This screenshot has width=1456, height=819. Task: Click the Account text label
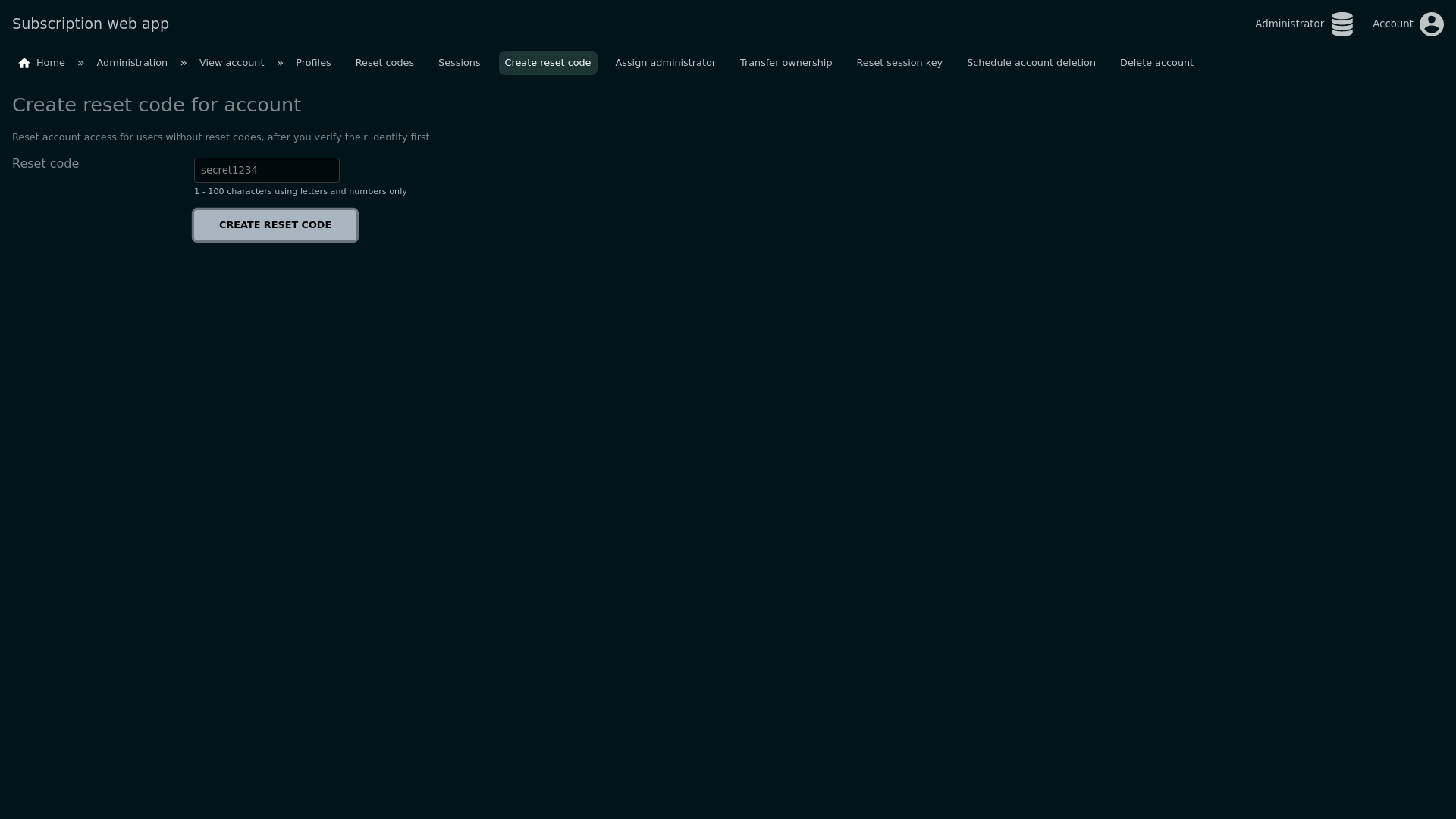[1392, 24]
